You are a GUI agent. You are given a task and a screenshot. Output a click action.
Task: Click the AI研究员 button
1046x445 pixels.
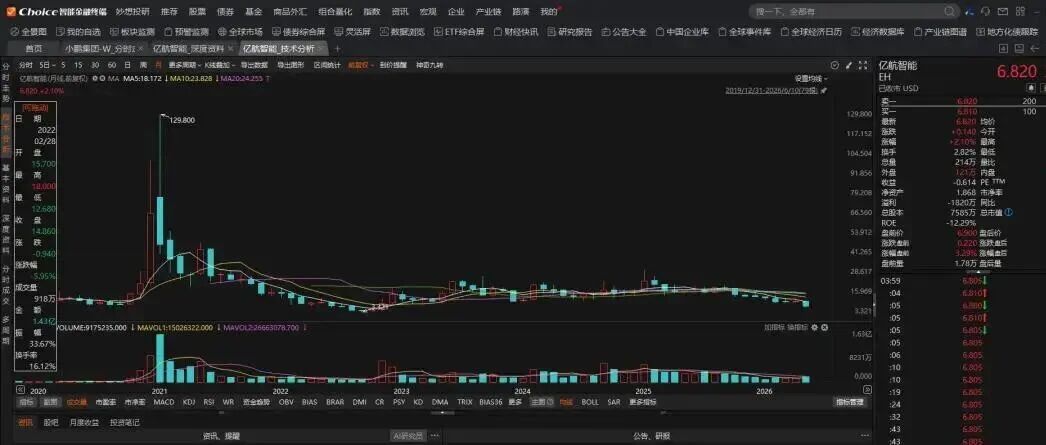click(x=409, y=436)
